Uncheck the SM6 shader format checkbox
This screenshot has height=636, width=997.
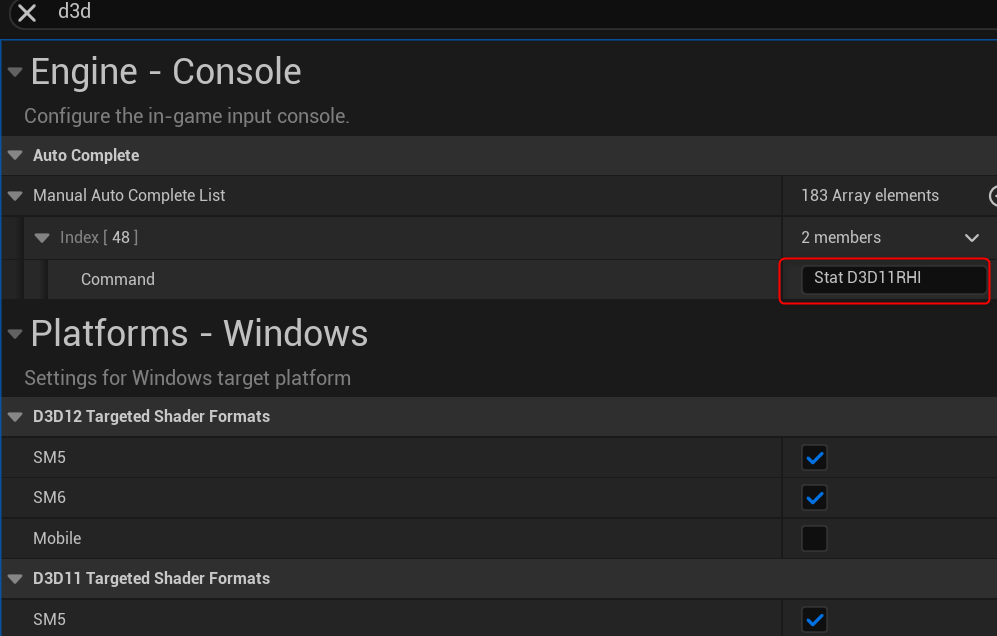(x=815, y=498)
